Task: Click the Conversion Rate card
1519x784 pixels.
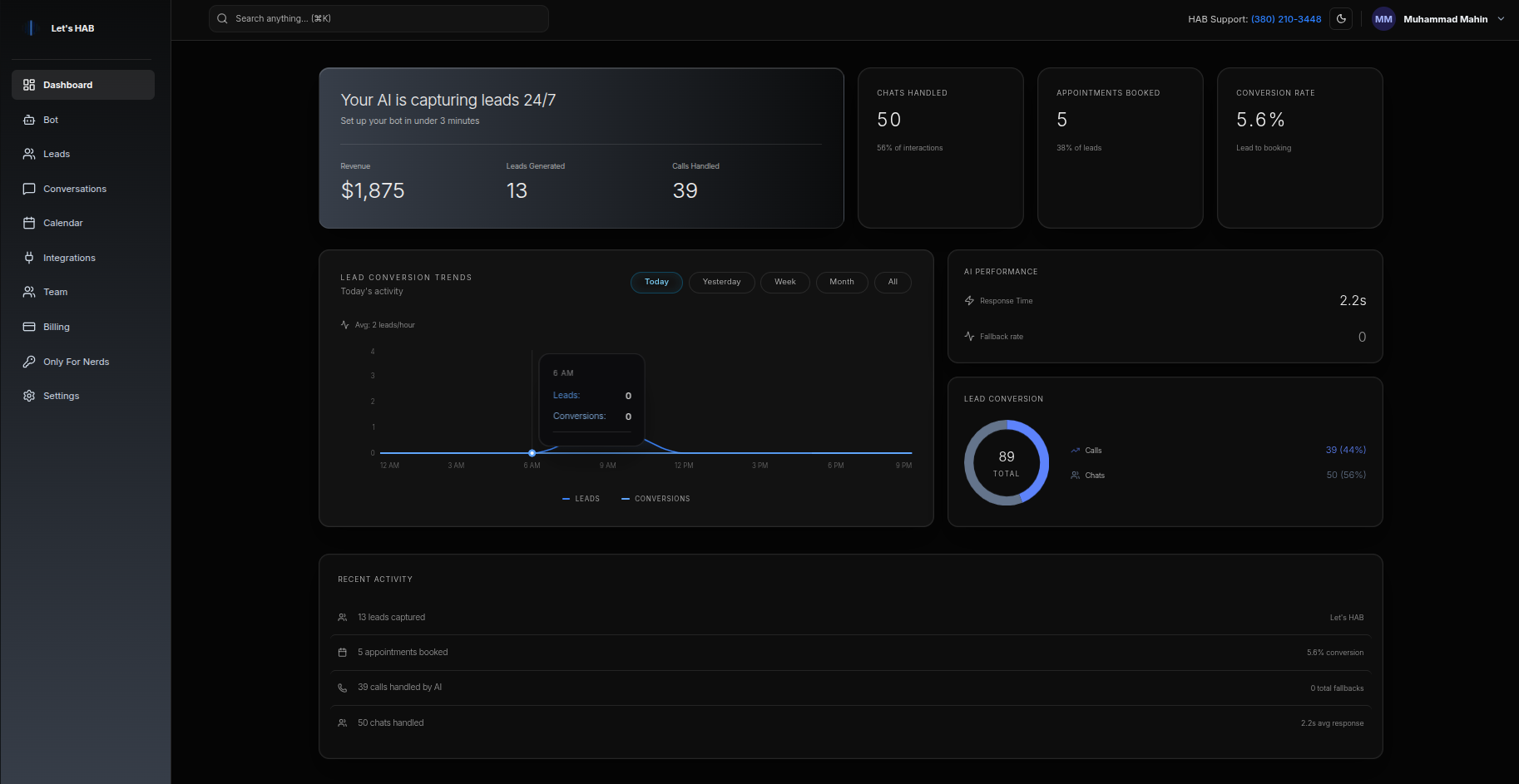Action: coord(1300,148)
